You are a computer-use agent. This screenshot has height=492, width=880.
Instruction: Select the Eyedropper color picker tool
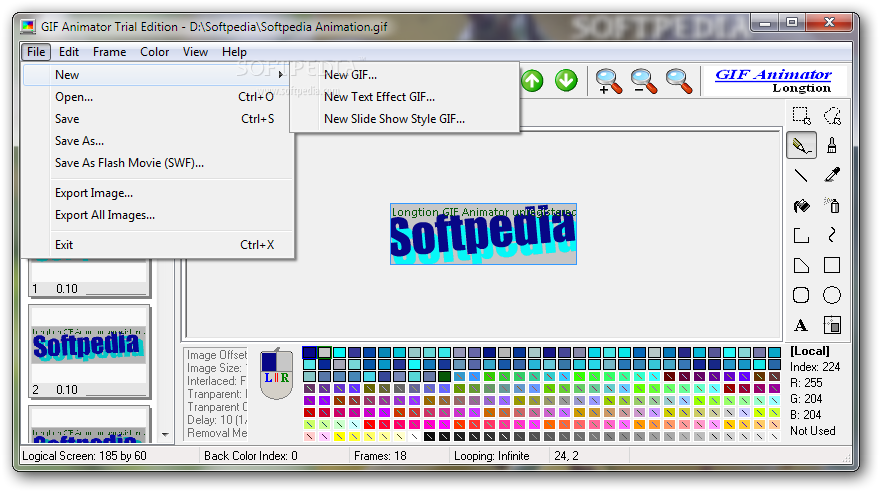click(832, 176)
